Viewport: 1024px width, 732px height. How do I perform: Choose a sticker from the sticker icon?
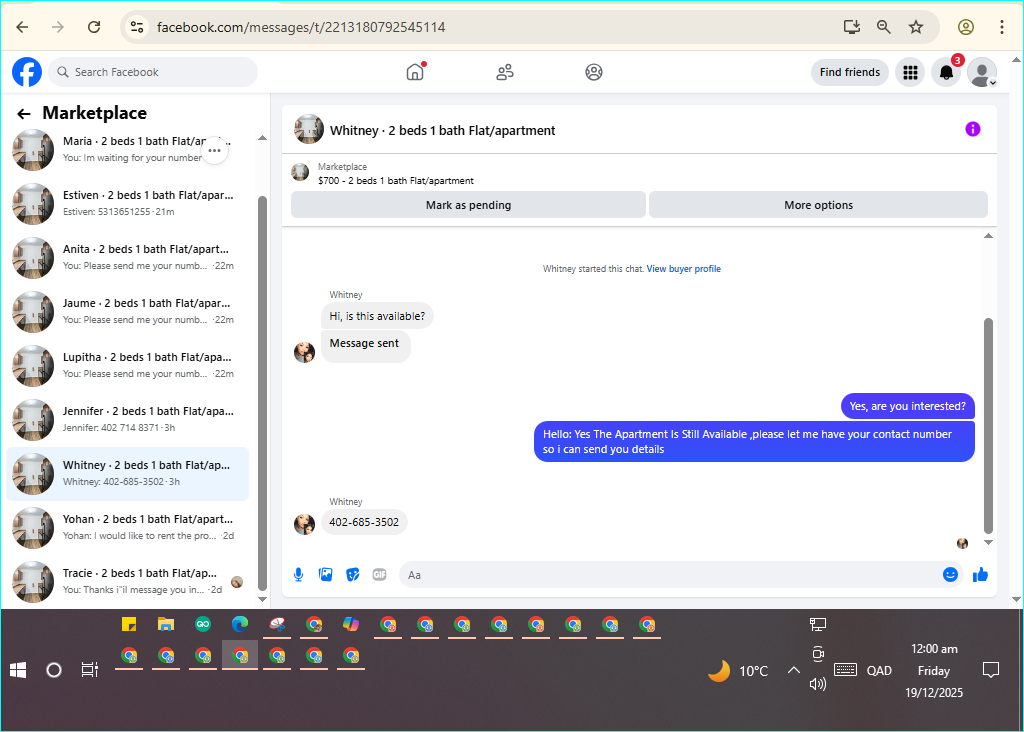tap(353, 575)
